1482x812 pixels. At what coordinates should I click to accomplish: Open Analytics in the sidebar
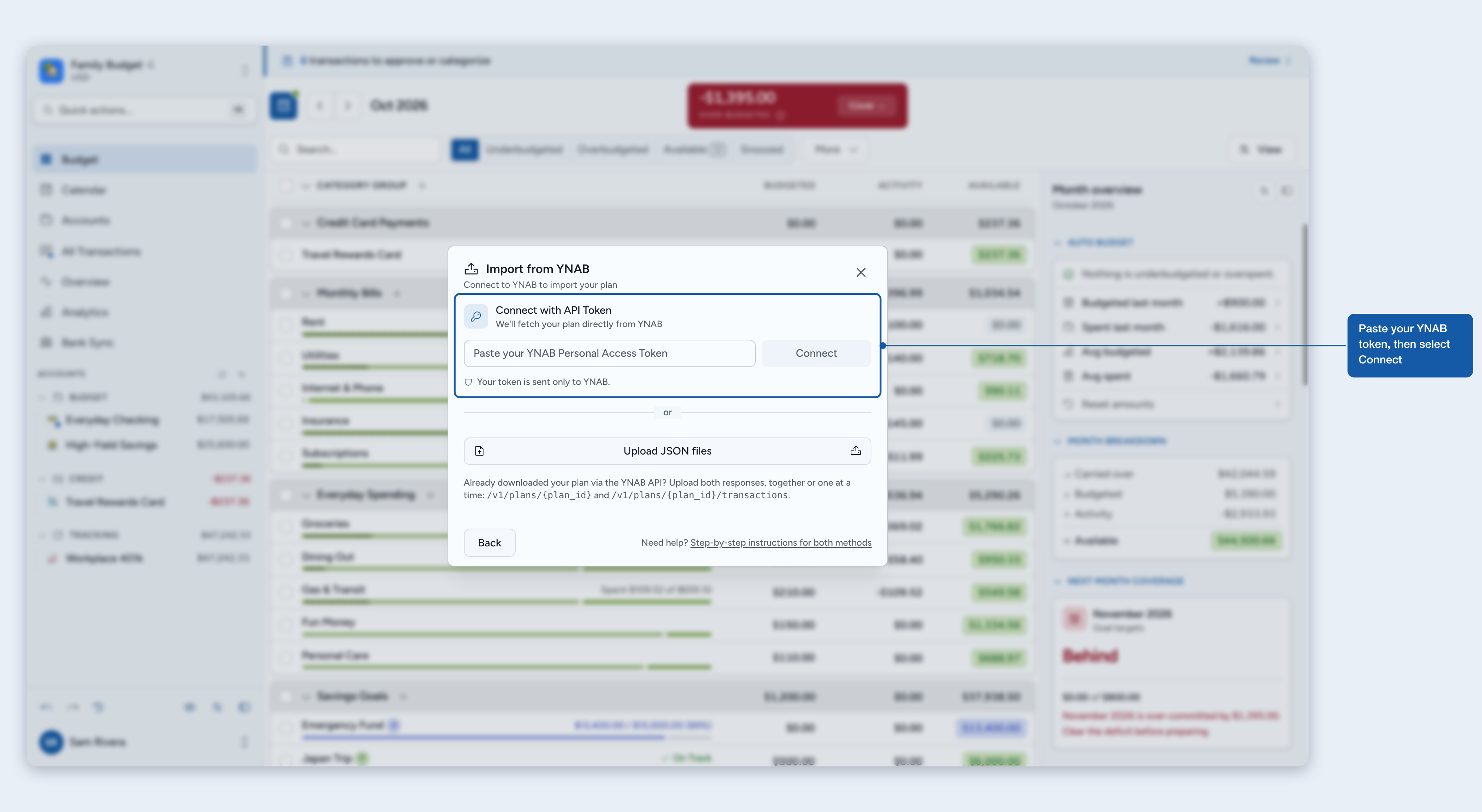coord(145,312)
